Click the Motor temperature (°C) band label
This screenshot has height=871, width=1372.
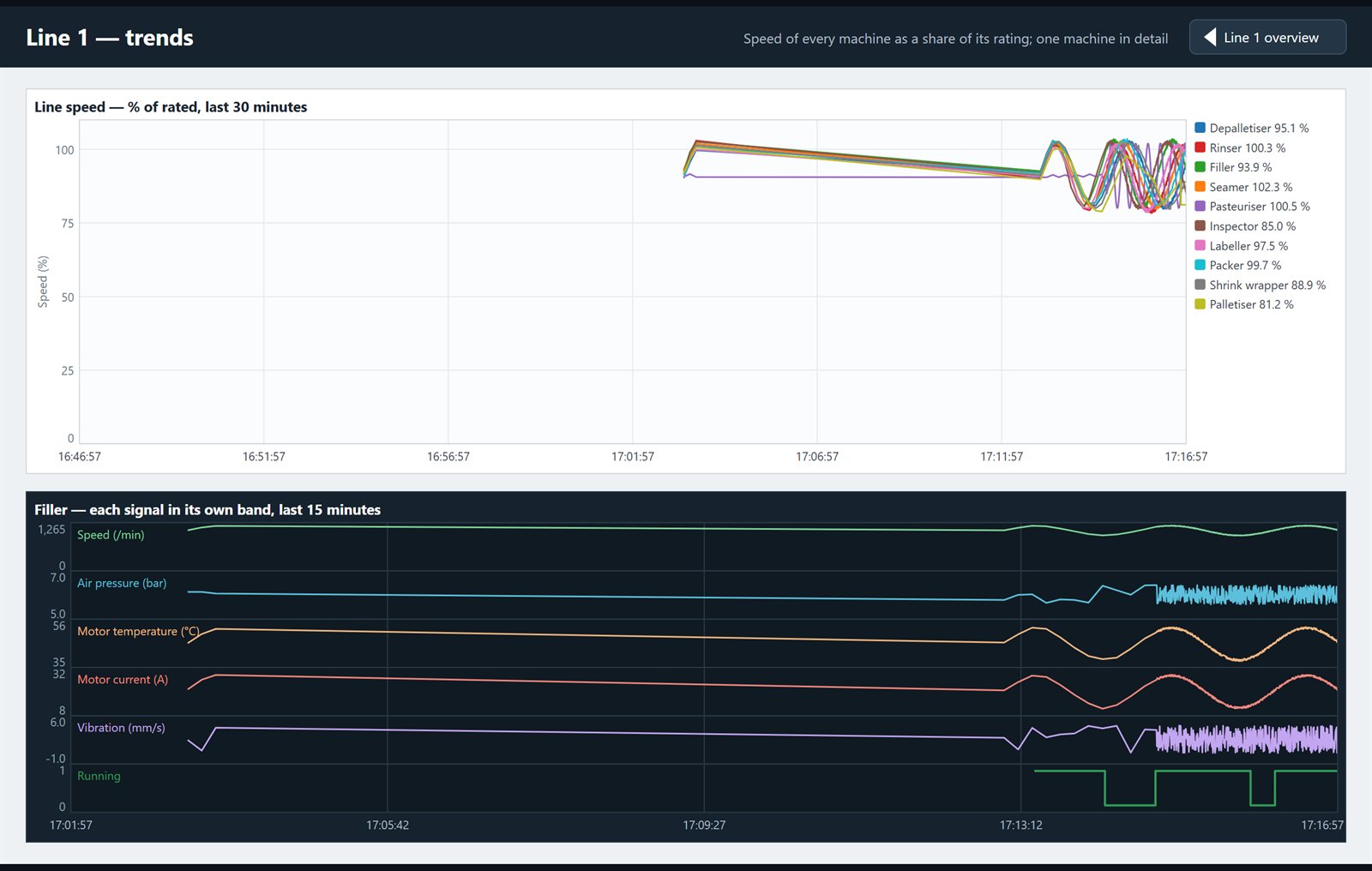[138, 631]
